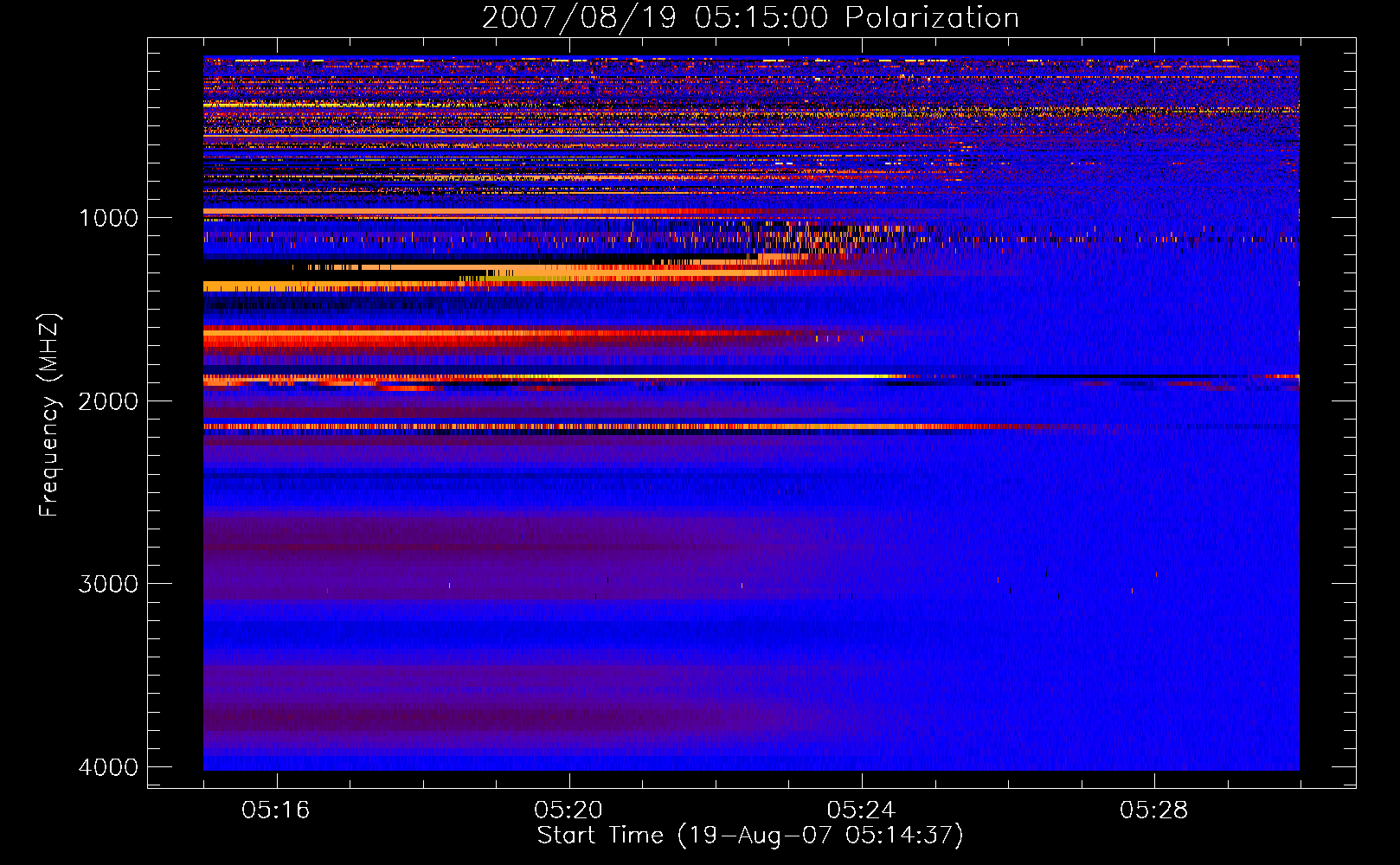Click the 'Start Time (19-Aug-07 05:14:37)' label

[750, 836]
